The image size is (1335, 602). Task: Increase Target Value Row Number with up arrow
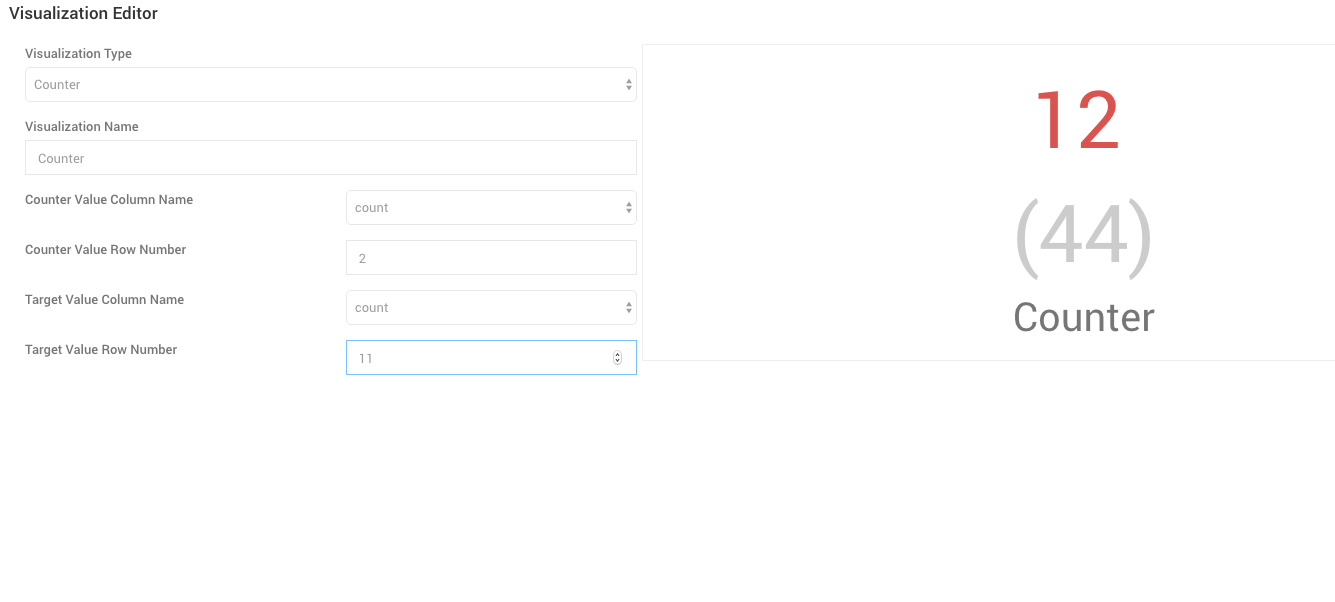[617, 355]
